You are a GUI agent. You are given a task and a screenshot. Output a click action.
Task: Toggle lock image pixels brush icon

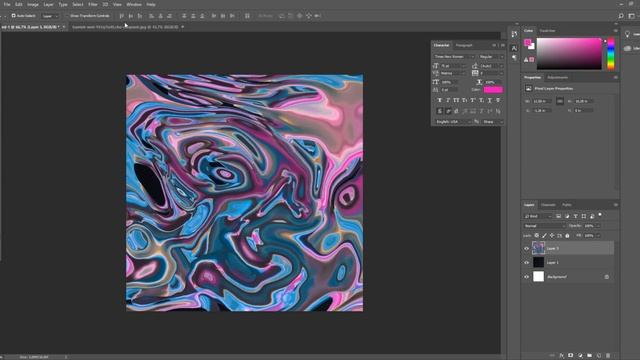tap(544, 236)
